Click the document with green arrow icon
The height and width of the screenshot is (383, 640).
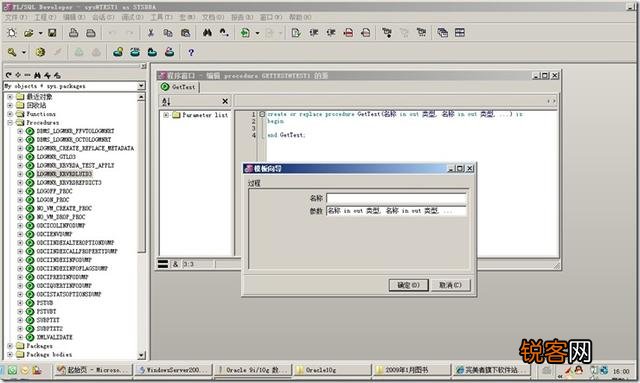pos(245,33)
